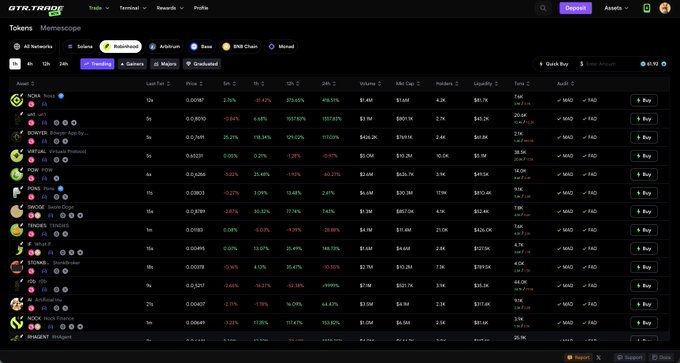Image resolution: width=680 pixels, height=363 pixels.
Task: Click the telegram icon in un1 row
Action: click(74, 123)
